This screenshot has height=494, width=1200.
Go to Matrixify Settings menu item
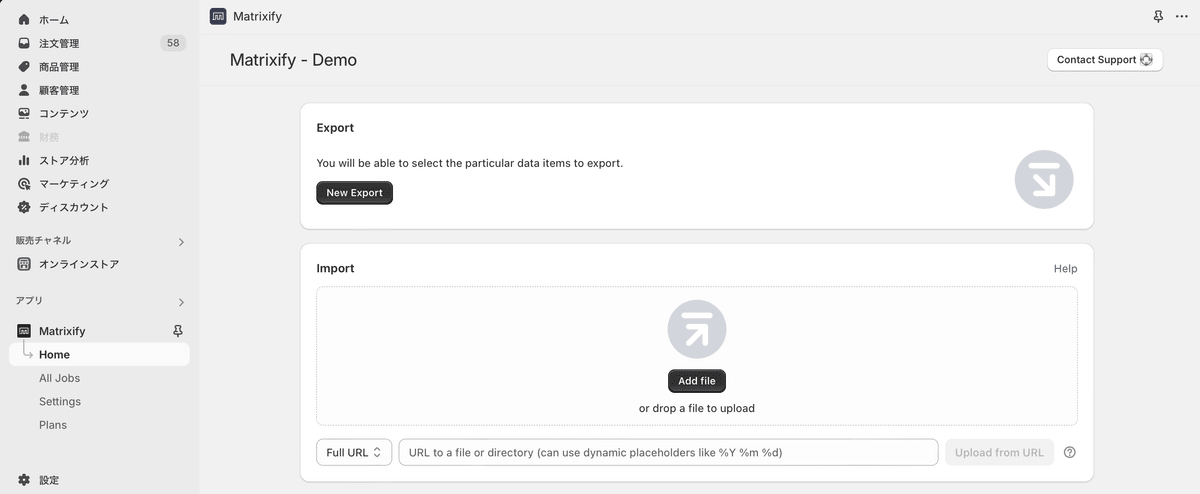click(x=60, y=401)
